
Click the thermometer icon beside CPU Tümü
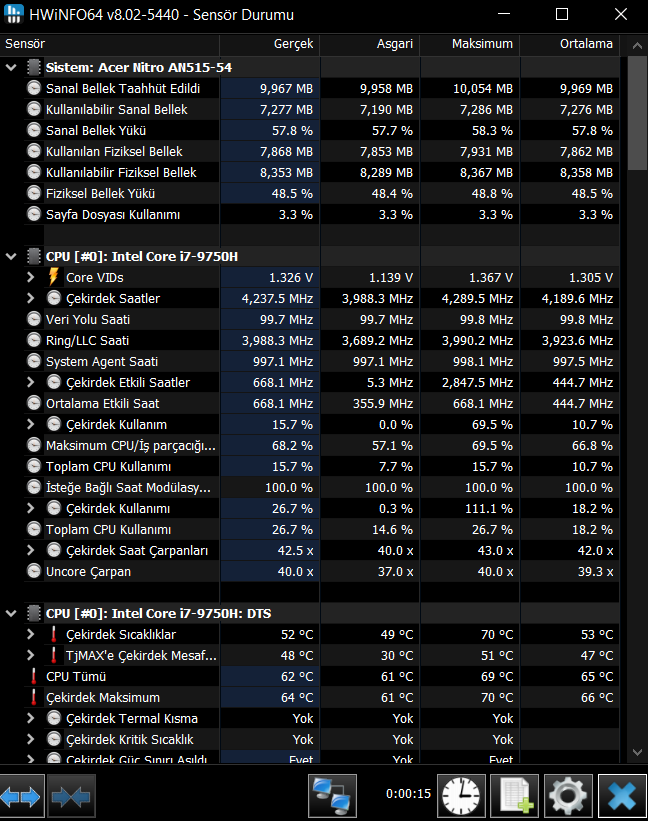pyautogui.click(x=34, y=676)
